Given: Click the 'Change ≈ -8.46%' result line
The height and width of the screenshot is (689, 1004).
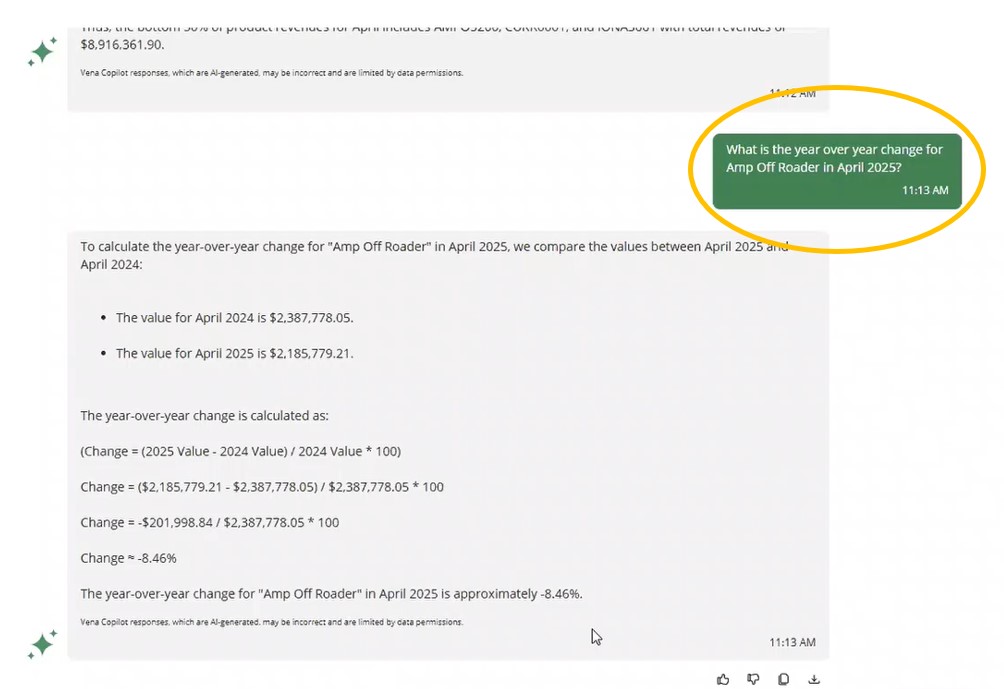Looking at the screenshot, I should coord(128,558).
